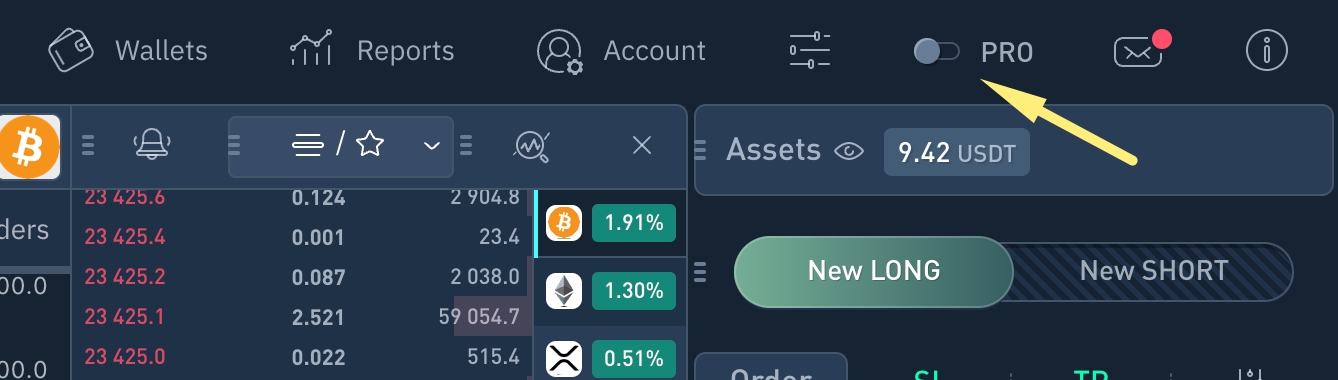Expand the order book/favorites dropdown chevron
The image size is (1338, 380).
pos(432,146)
